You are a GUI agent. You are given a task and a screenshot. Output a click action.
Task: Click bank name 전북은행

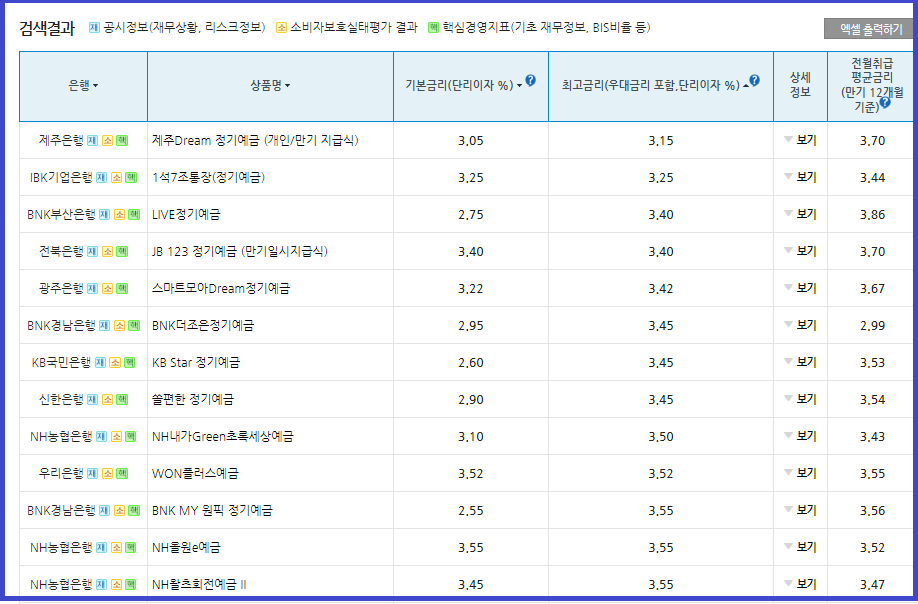(x=61, y=251)
